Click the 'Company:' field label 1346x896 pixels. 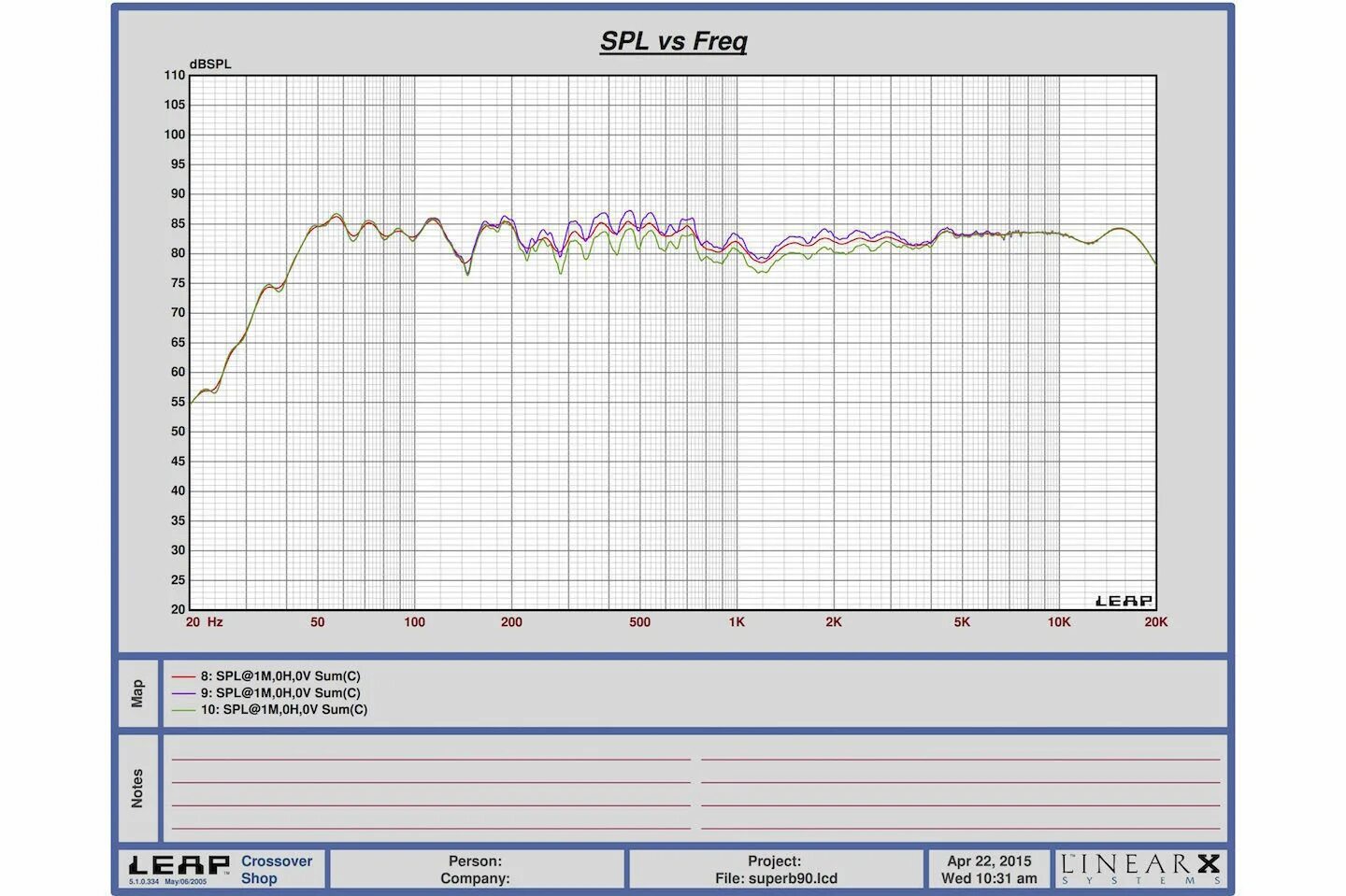pyautogui.click(x=475, y=878)
